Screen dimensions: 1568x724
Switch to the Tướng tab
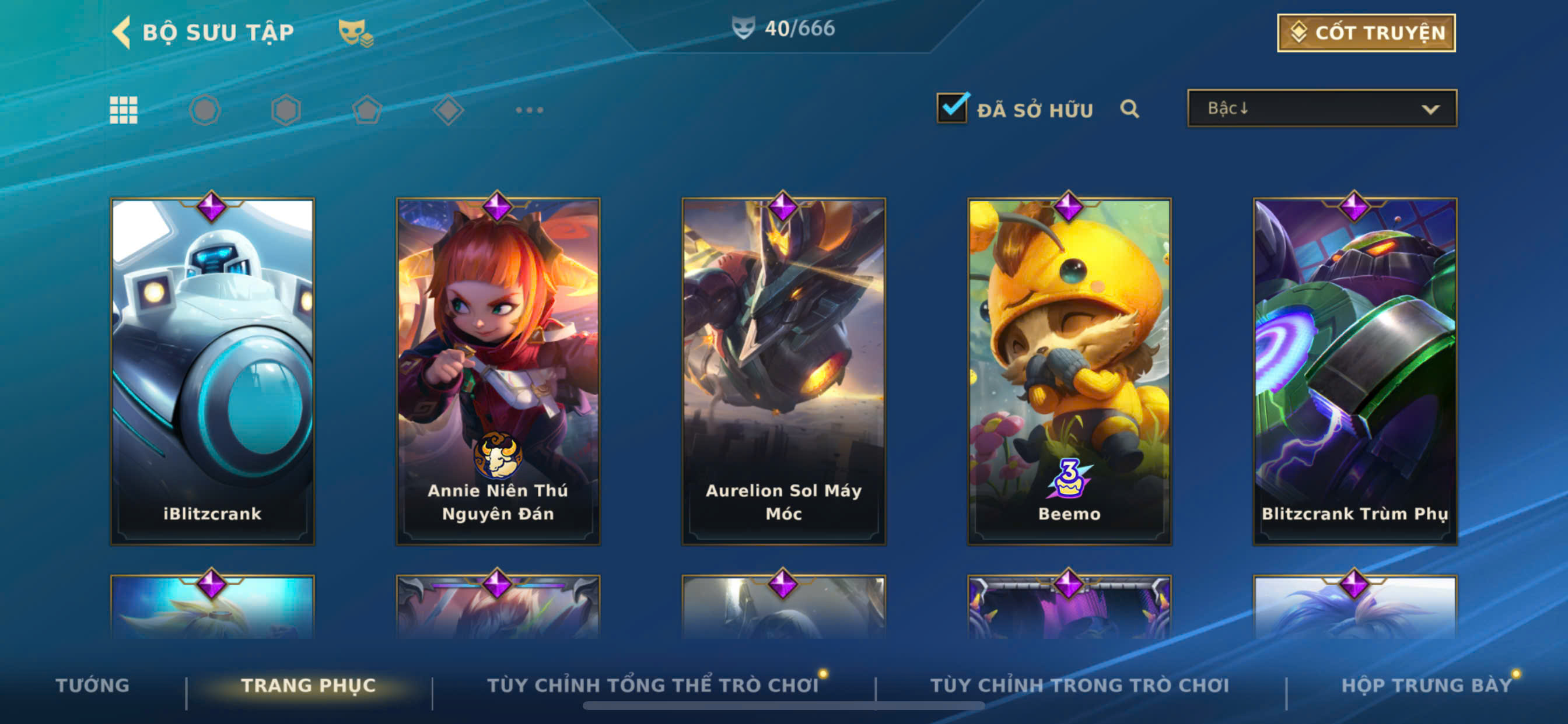[93, 685]
